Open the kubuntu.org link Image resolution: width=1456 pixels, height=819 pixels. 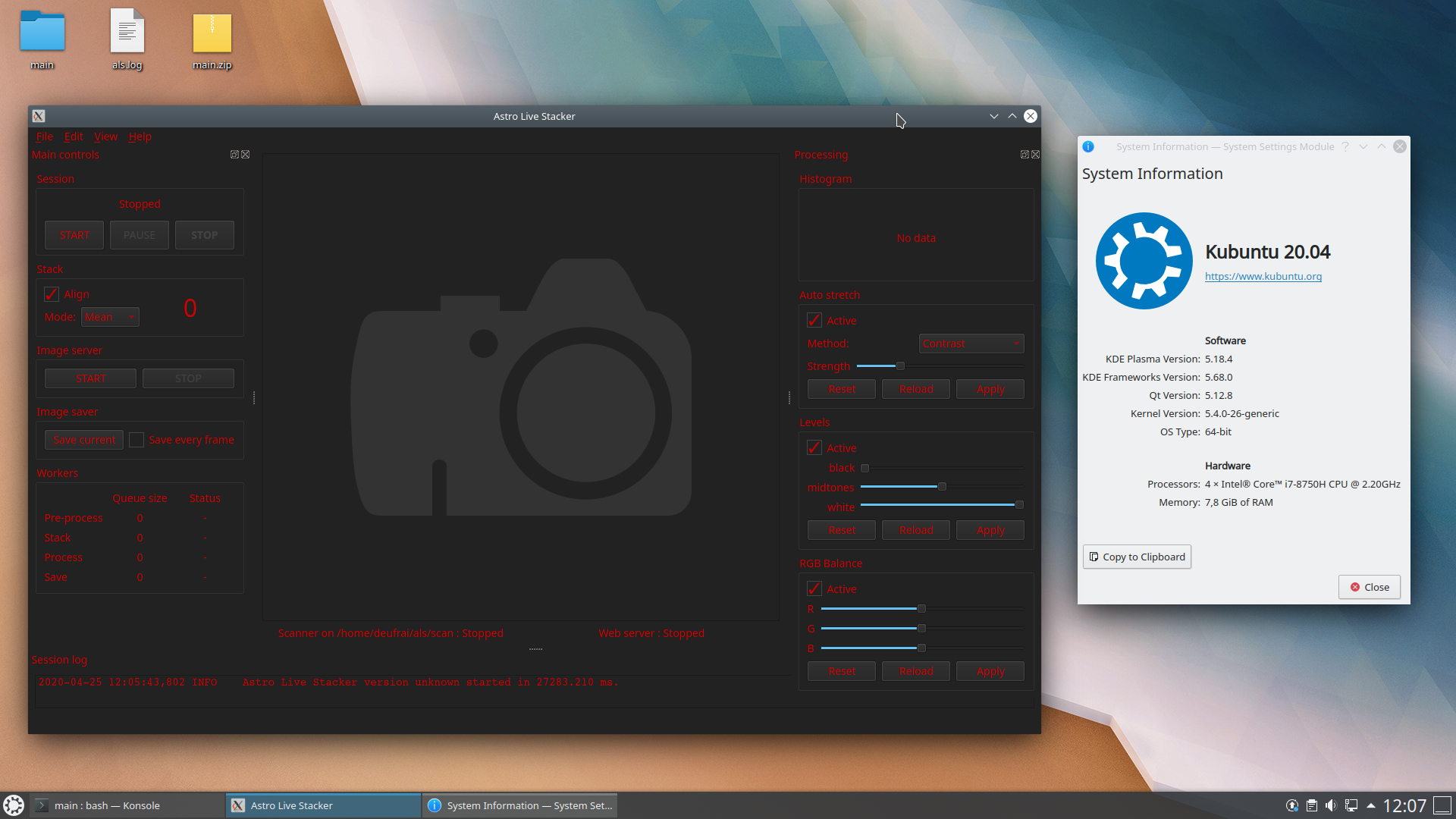tap(1263, 276)
